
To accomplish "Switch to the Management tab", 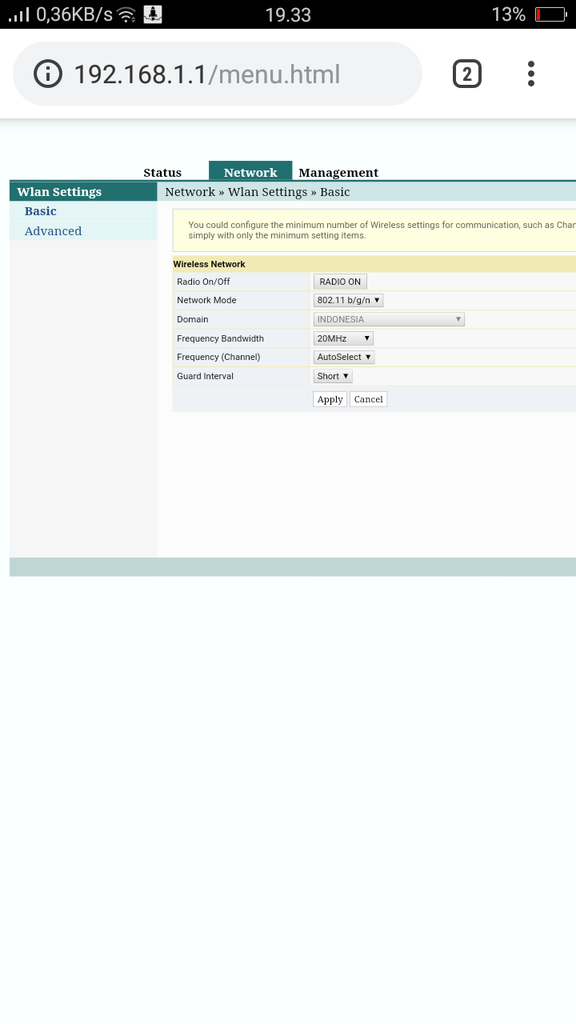I will tap(338, 172).
